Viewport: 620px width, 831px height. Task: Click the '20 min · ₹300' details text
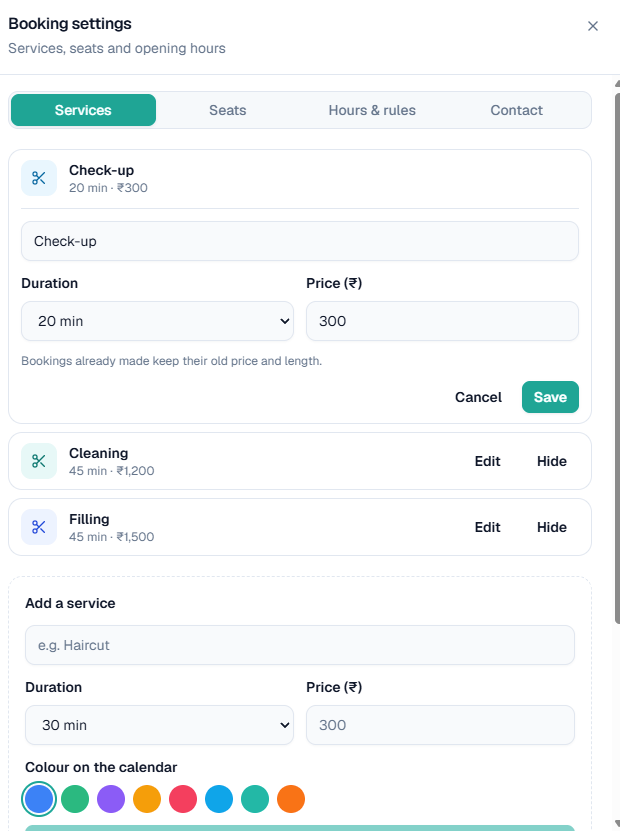pyautogui.click(x=108, y=188)
